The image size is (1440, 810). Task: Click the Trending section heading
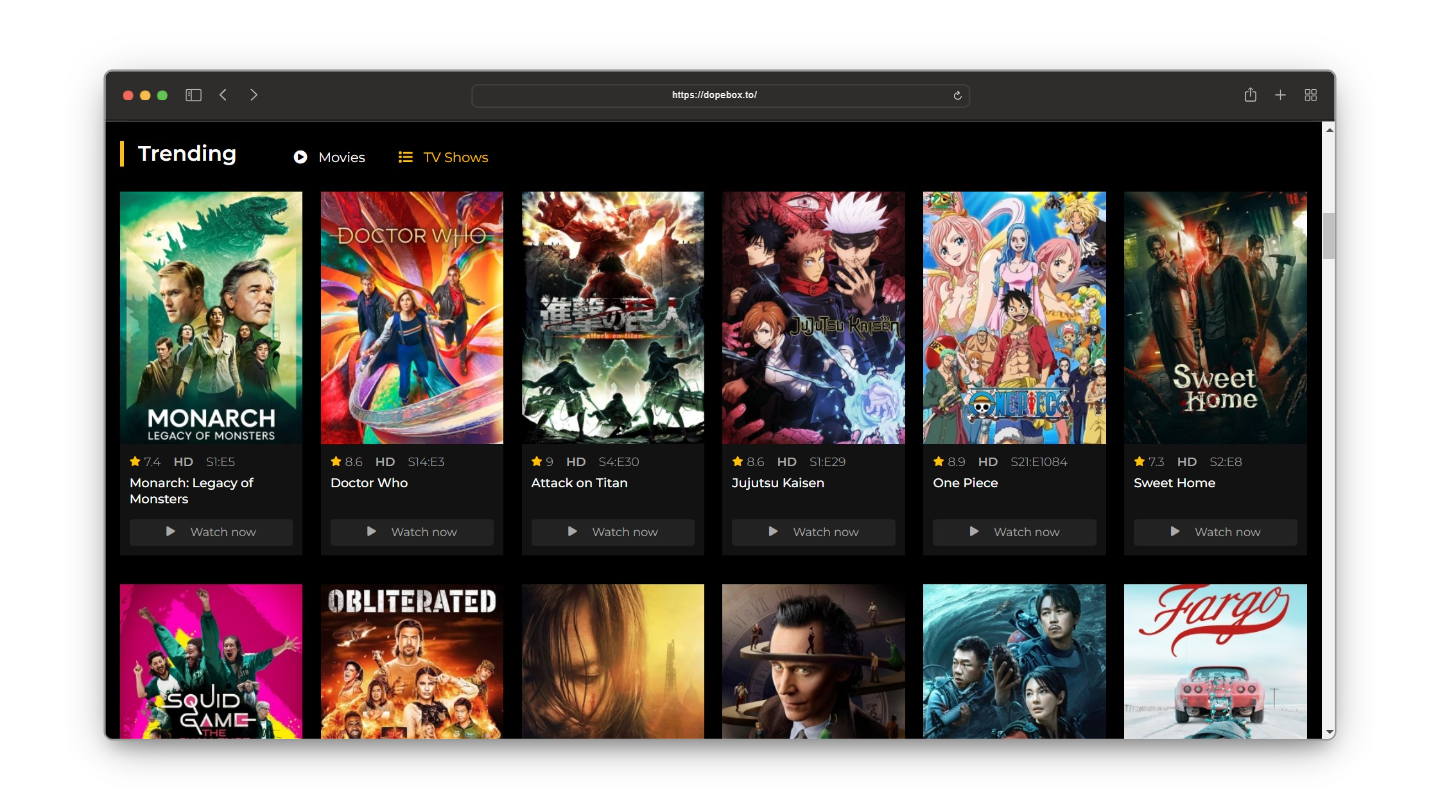187,154
